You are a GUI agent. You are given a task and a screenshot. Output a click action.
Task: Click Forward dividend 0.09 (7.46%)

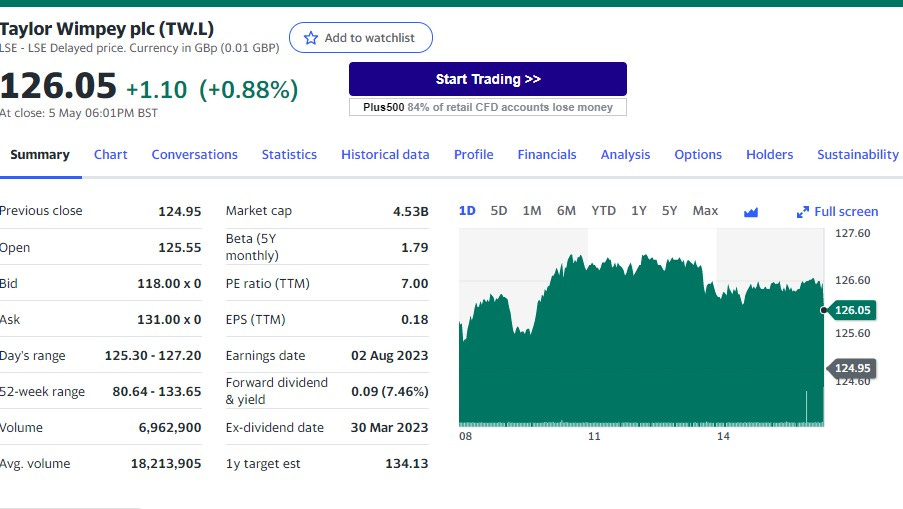390,392
